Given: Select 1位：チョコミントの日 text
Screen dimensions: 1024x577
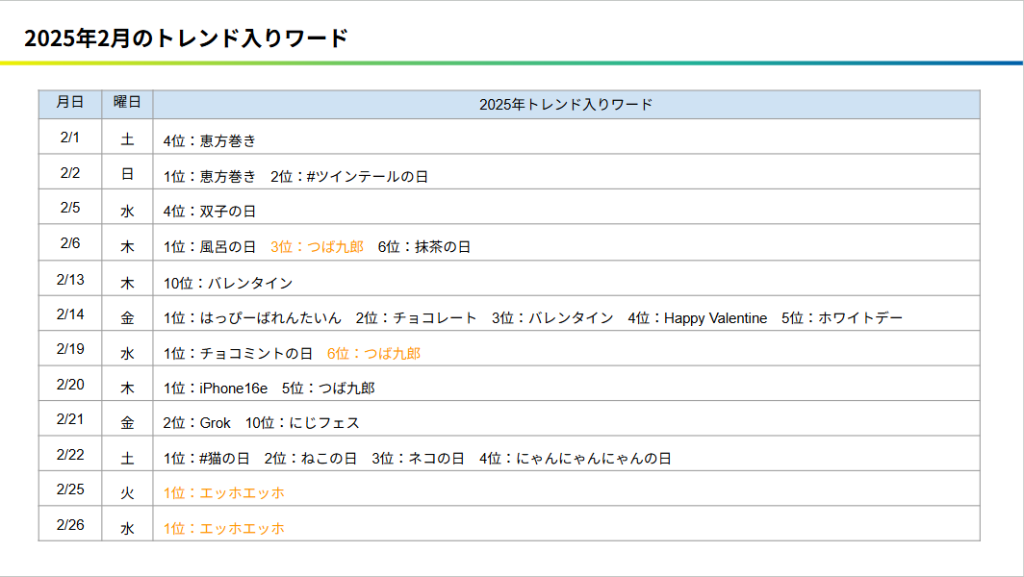Looking at the screenshot, I should (238, 353).
